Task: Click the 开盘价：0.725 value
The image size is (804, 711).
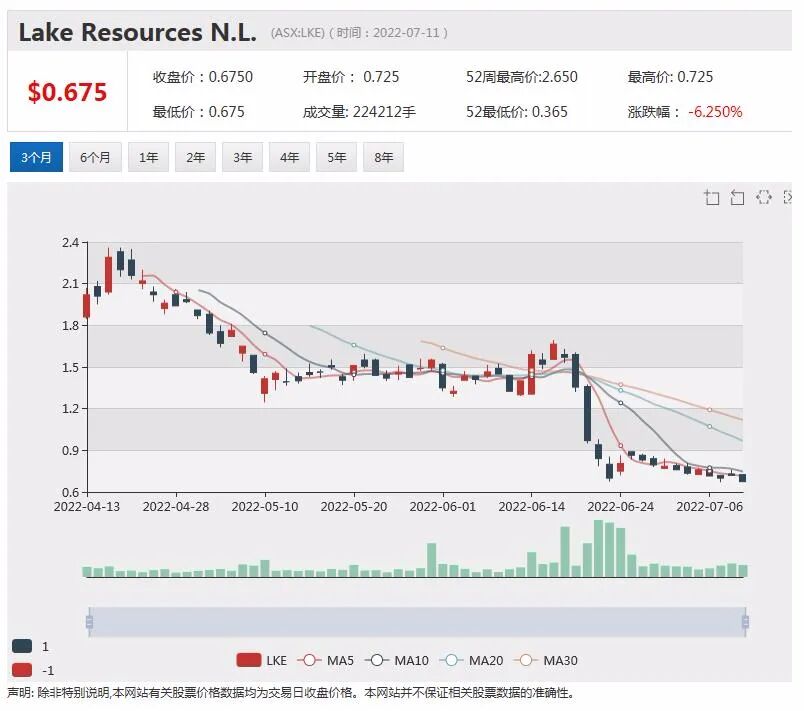Action: click(351, 77)
